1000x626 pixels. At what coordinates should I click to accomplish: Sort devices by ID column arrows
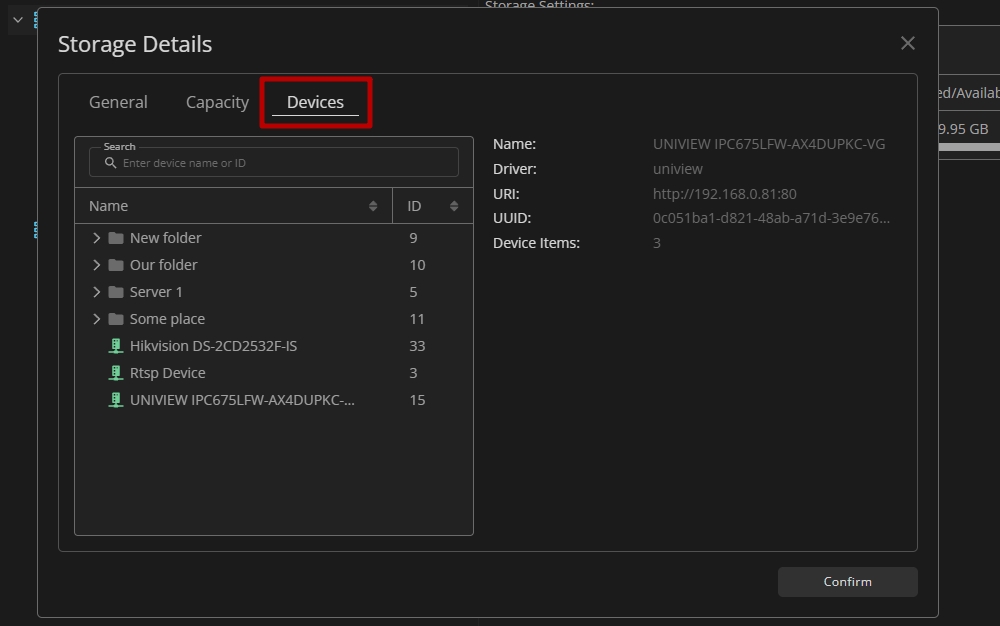453,206
